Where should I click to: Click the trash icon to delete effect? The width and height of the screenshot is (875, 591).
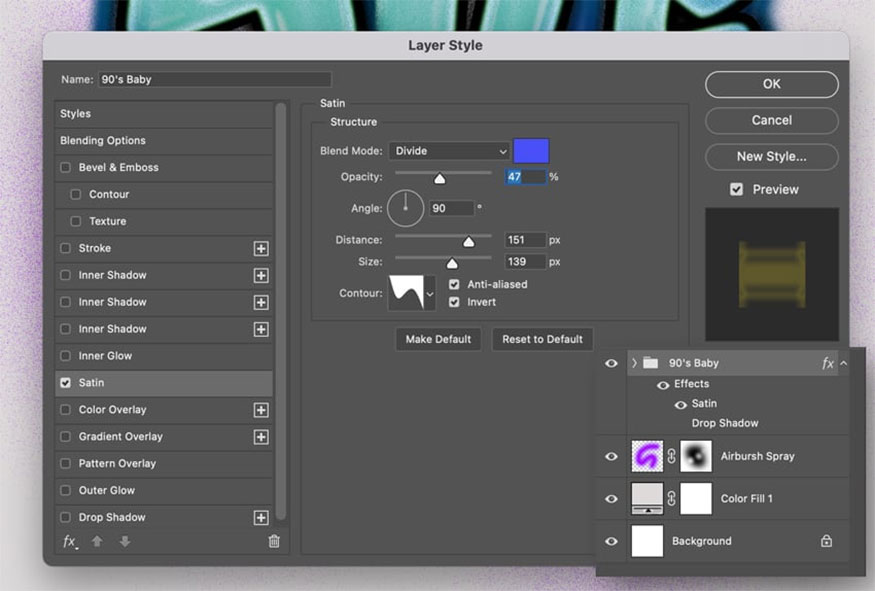point(274,541)
